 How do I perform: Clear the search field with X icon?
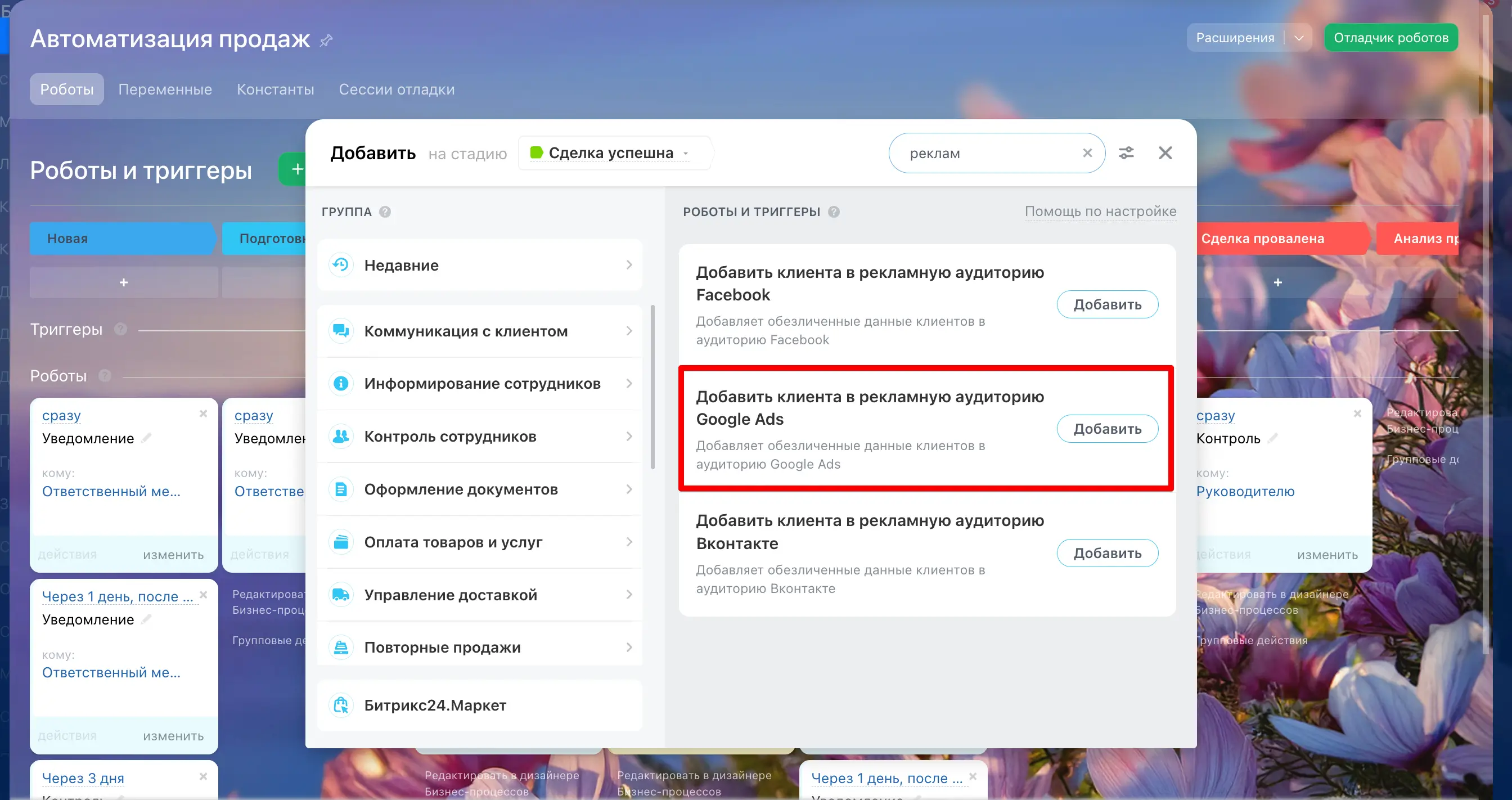[x=1087, y=153]
